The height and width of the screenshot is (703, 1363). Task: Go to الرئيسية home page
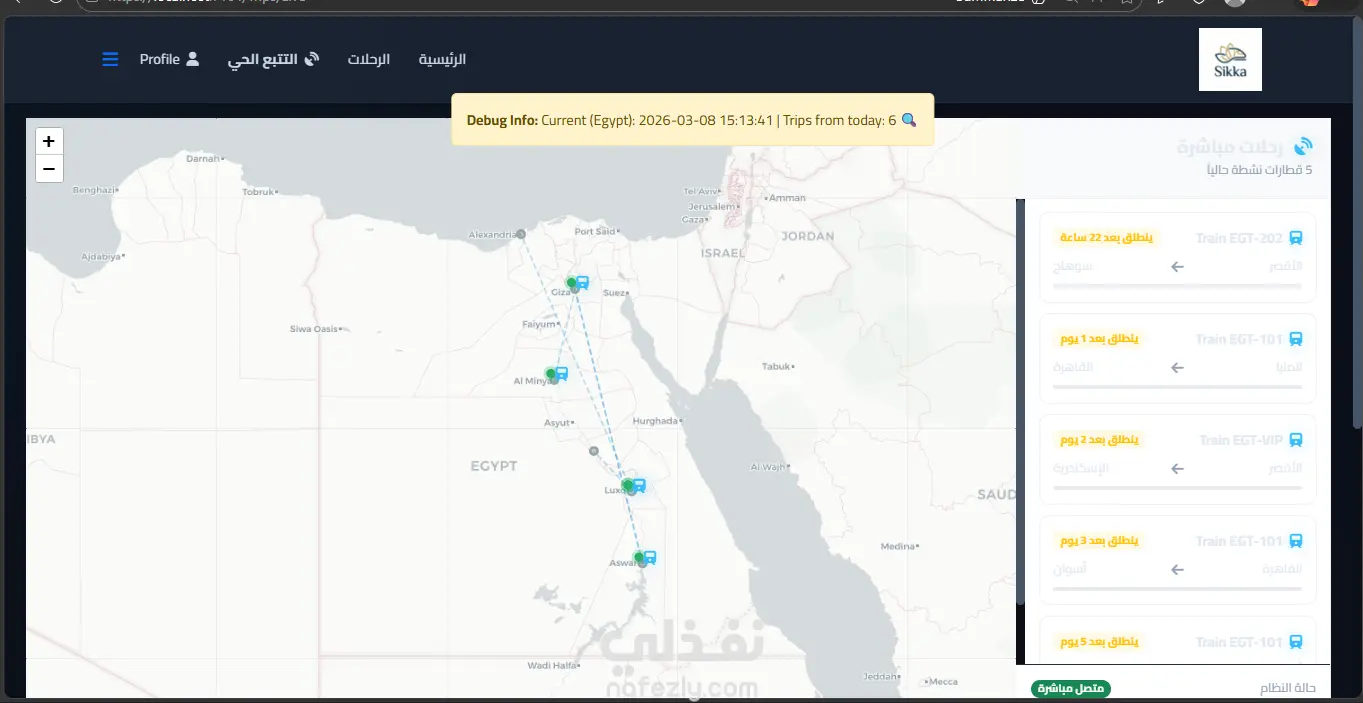point(442,59)
